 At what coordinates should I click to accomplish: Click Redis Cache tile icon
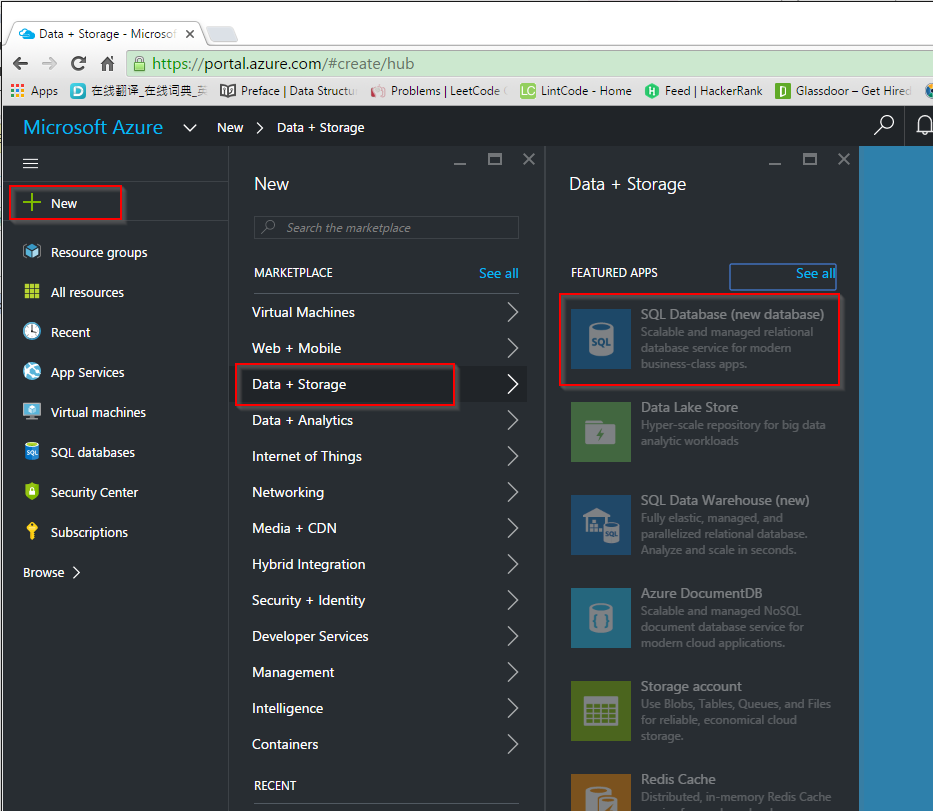(x=600, y=792)
